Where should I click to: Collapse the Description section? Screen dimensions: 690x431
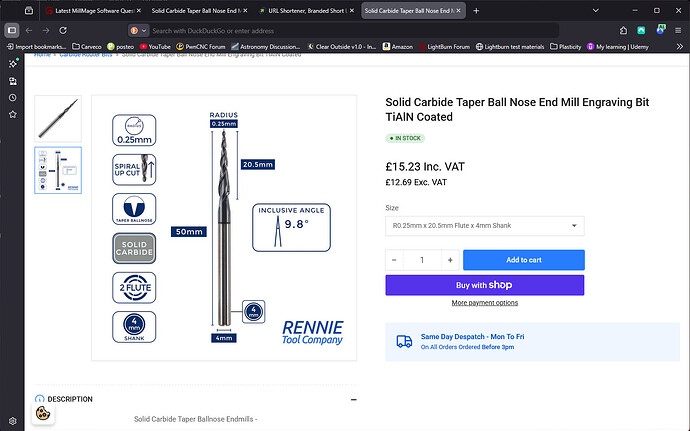click(353, 399)
